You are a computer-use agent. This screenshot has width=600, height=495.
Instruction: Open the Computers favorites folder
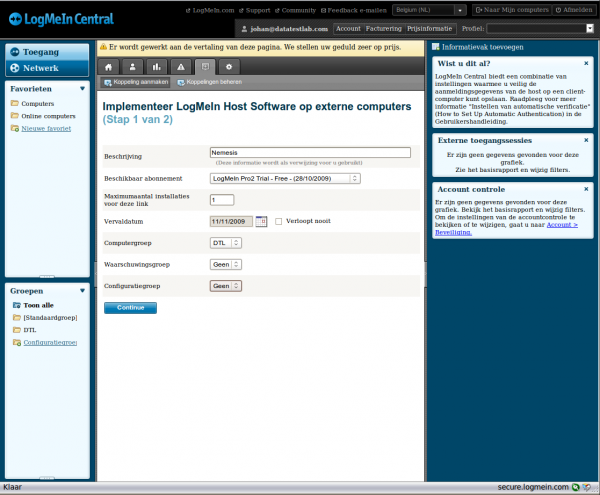[x=33, y=103]
